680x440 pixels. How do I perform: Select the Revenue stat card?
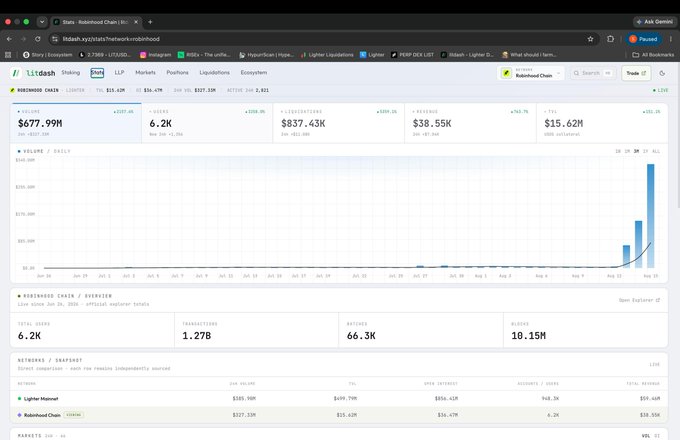[x=471, y=123]
